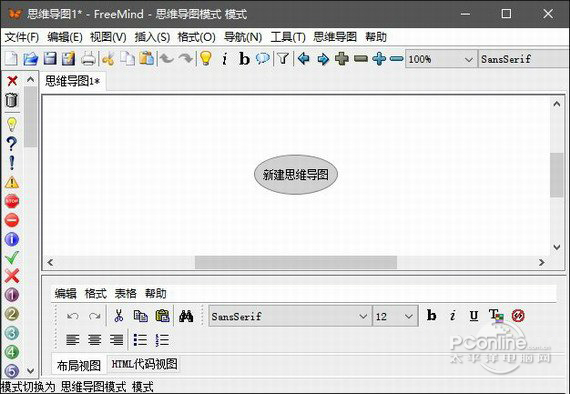The height and width of the screenshot is (394, 570).
Task: Open the 文件(F) menu
Action: tap(22, 37)
